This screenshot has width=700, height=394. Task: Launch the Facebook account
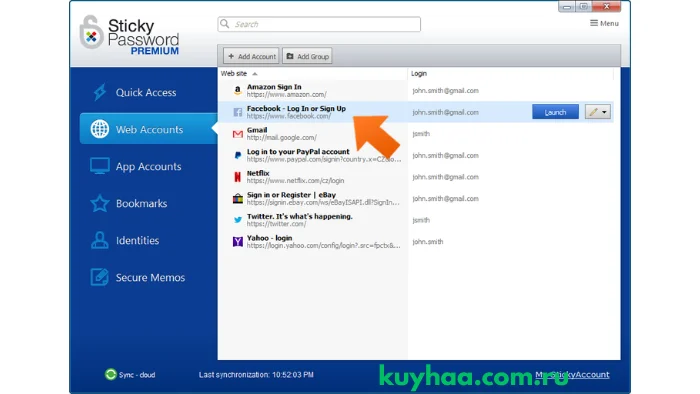click(x=555, y=112)
